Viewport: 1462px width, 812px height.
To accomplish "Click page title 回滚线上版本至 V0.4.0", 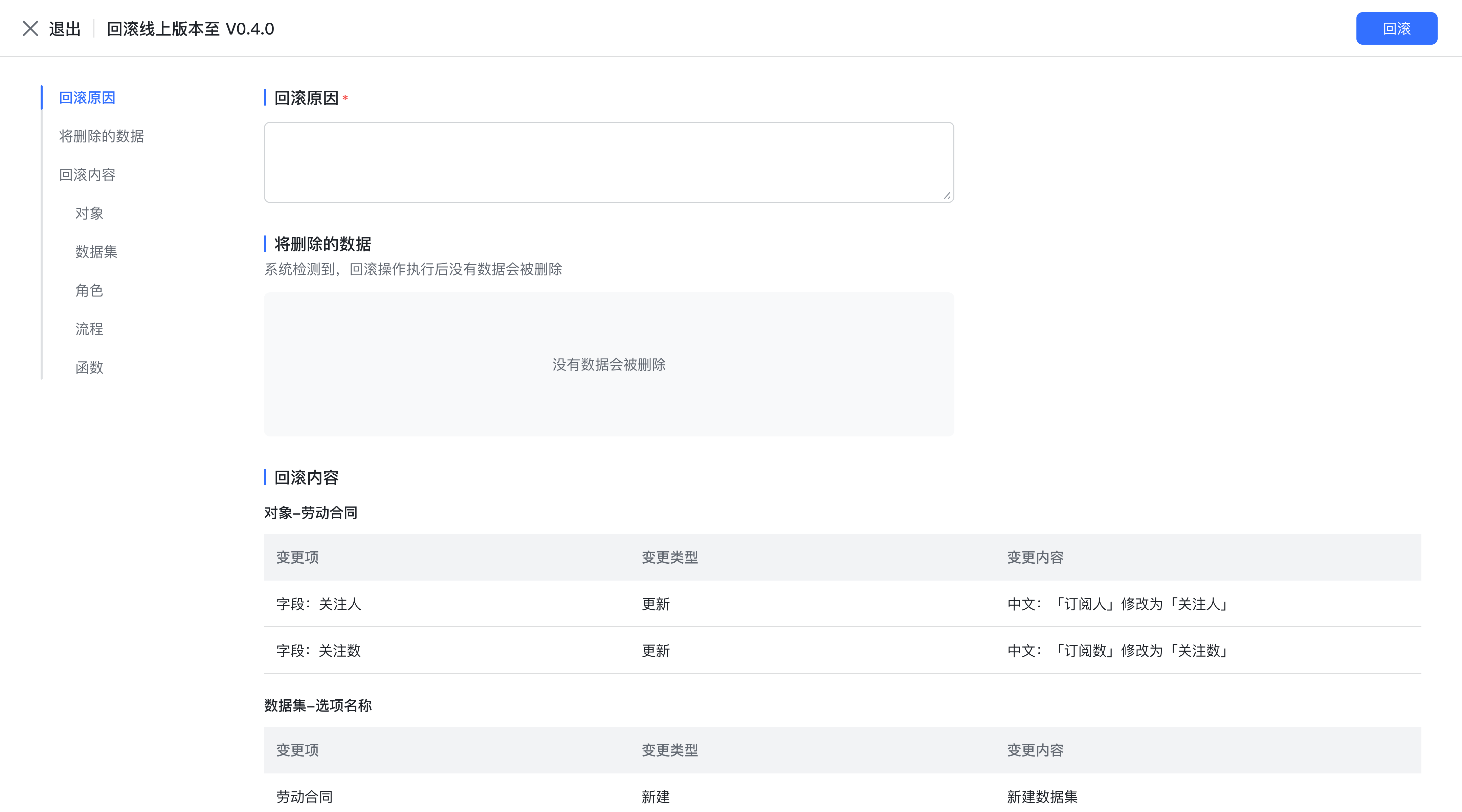I will (x=191, y=28).
